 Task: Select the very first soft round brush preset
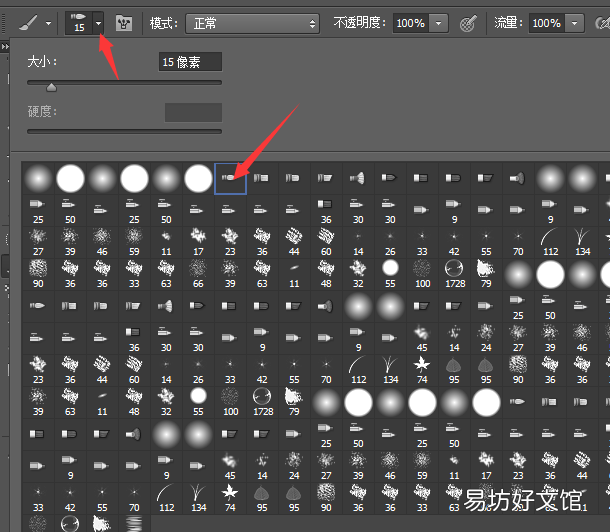pyautogui.click(x=38, y=178)
